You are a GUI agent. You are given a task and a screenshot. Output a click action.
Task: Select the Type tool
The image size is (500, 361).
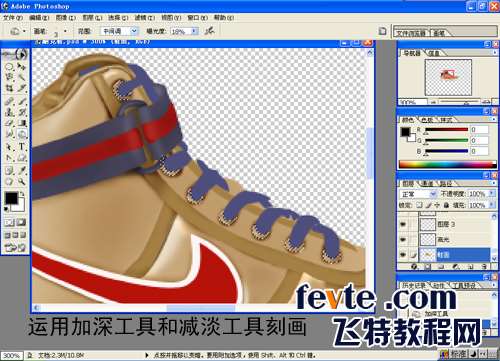pyautogui.click(x=22, y=147)
